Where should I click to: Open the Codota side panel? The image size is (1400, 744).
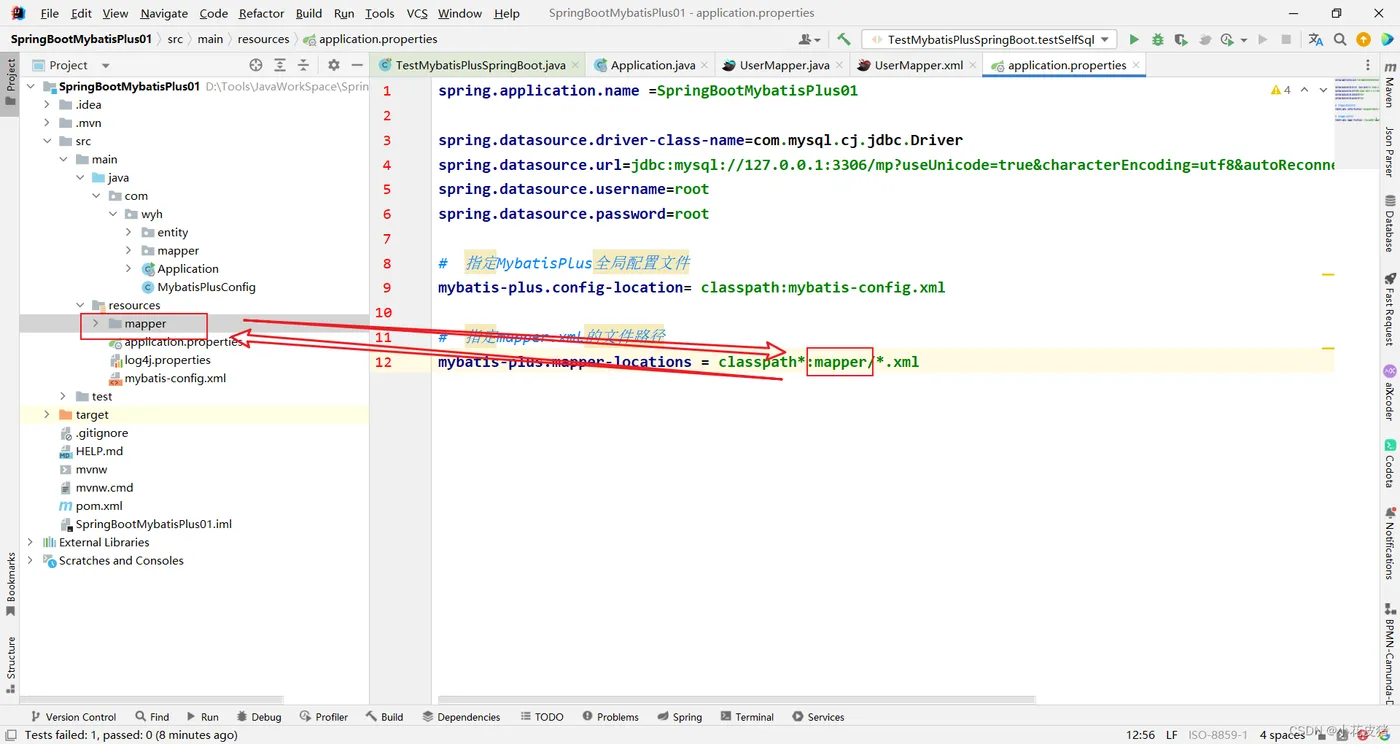[x=1389, y=462]
